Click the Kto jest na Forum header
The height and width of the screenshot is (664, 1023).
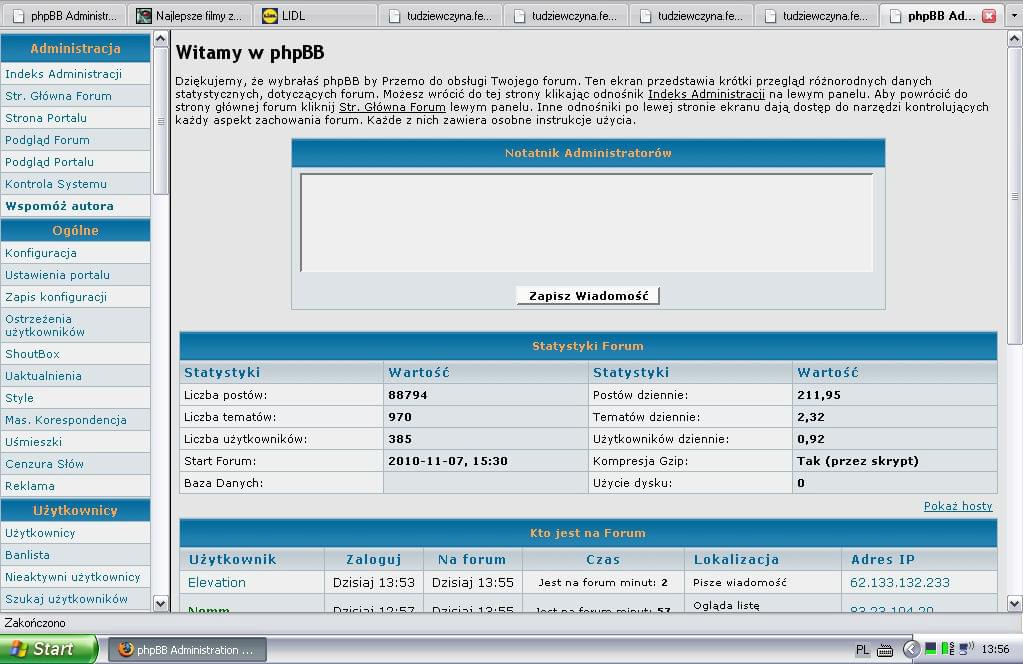[588, 534]
